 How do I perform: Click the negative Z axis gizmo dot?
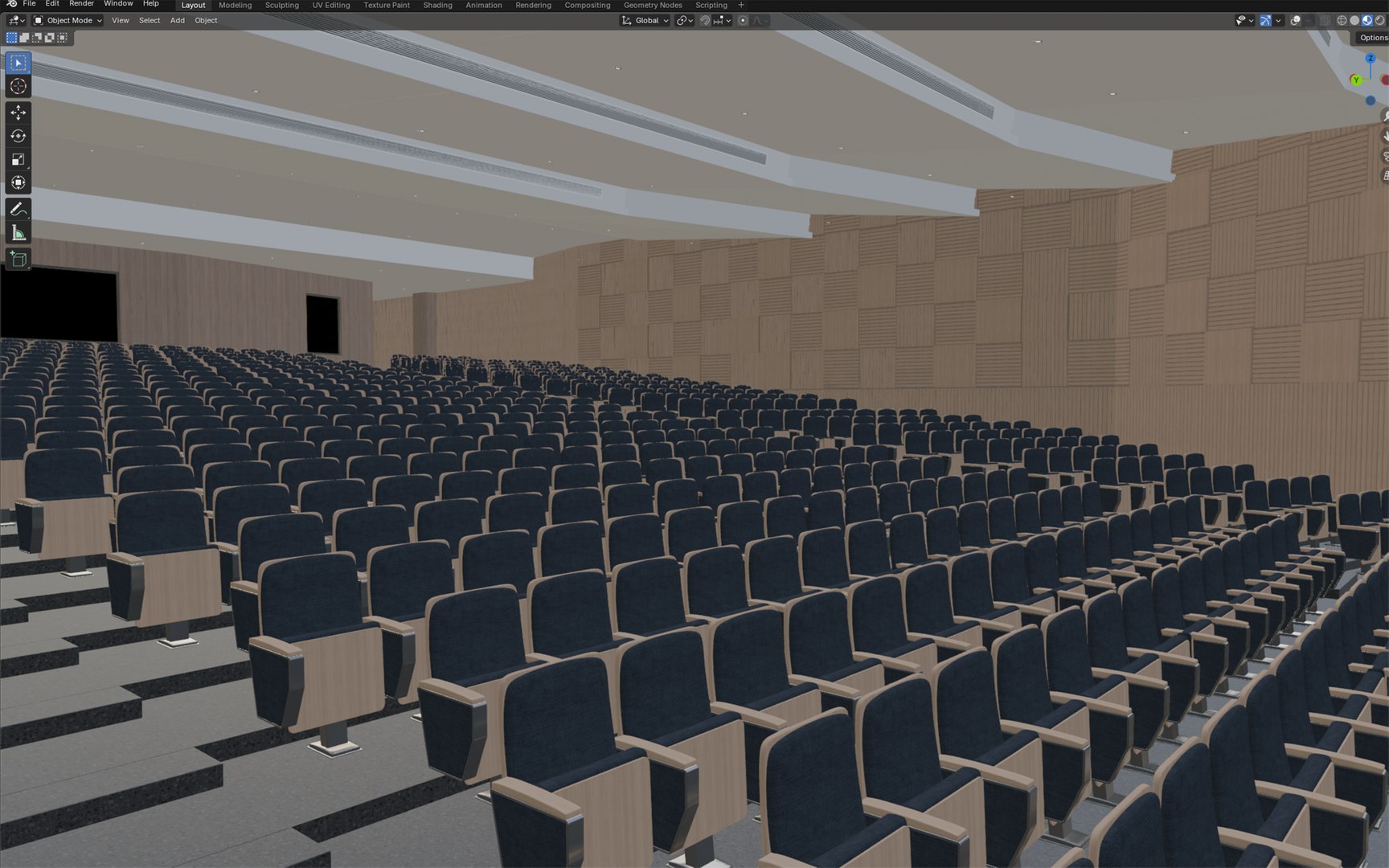point(1371,100)
